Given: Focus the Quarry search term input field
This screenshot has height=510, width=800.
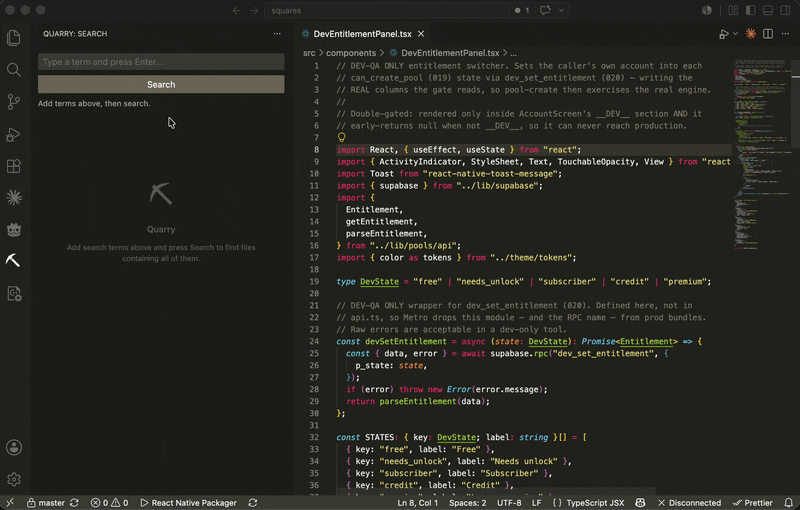Looking at the screenshot, I should tap(161, 62).
